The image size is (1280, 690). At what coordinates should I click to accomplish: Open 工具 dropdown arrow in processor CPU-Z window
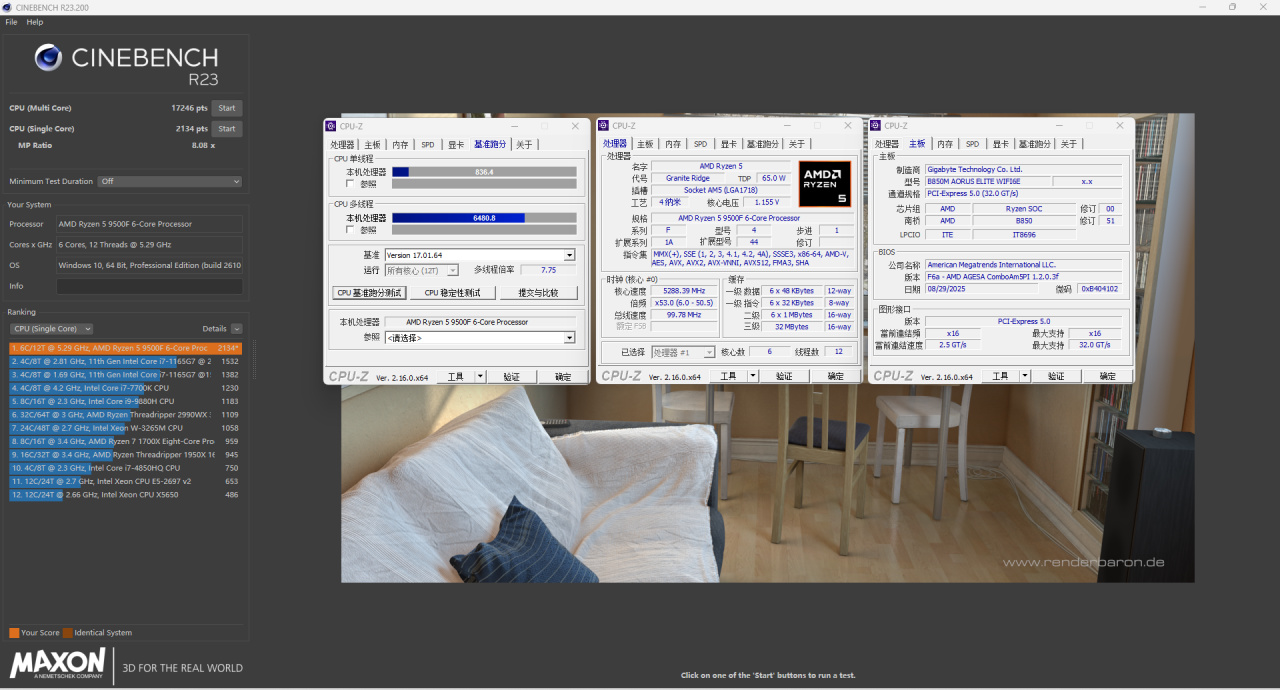pos(752,376)
